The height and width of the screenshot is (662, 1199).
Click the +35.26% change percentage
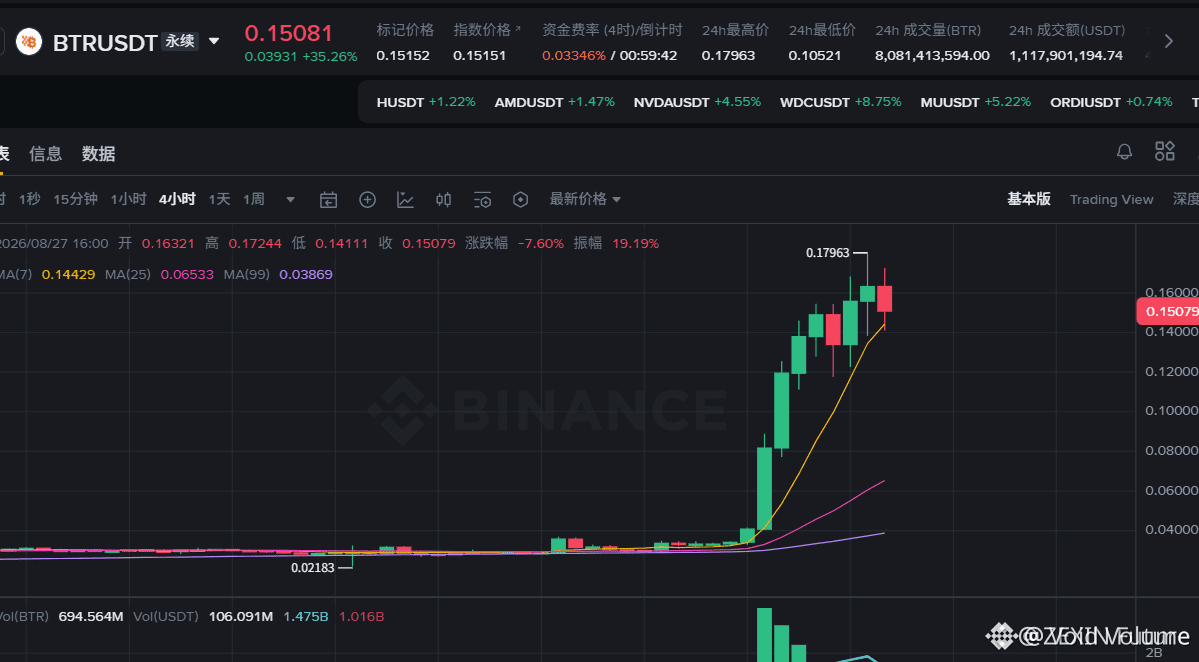tap(330, 57)
